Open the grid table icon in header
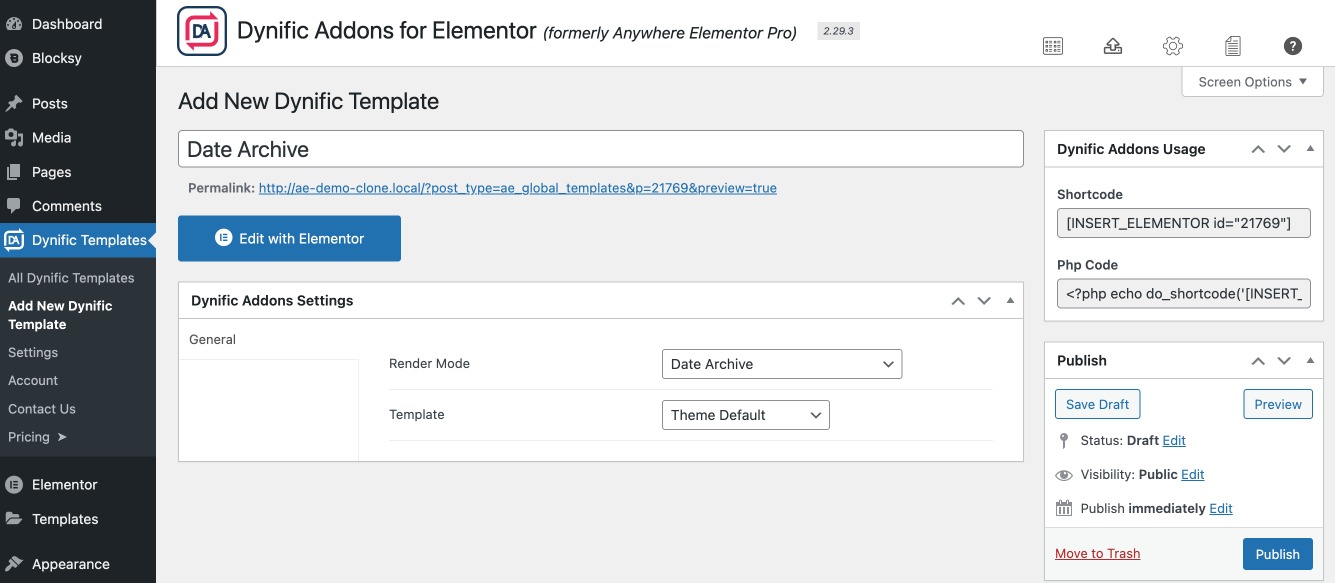1335x583 pixels. (x=1052, y=46)
